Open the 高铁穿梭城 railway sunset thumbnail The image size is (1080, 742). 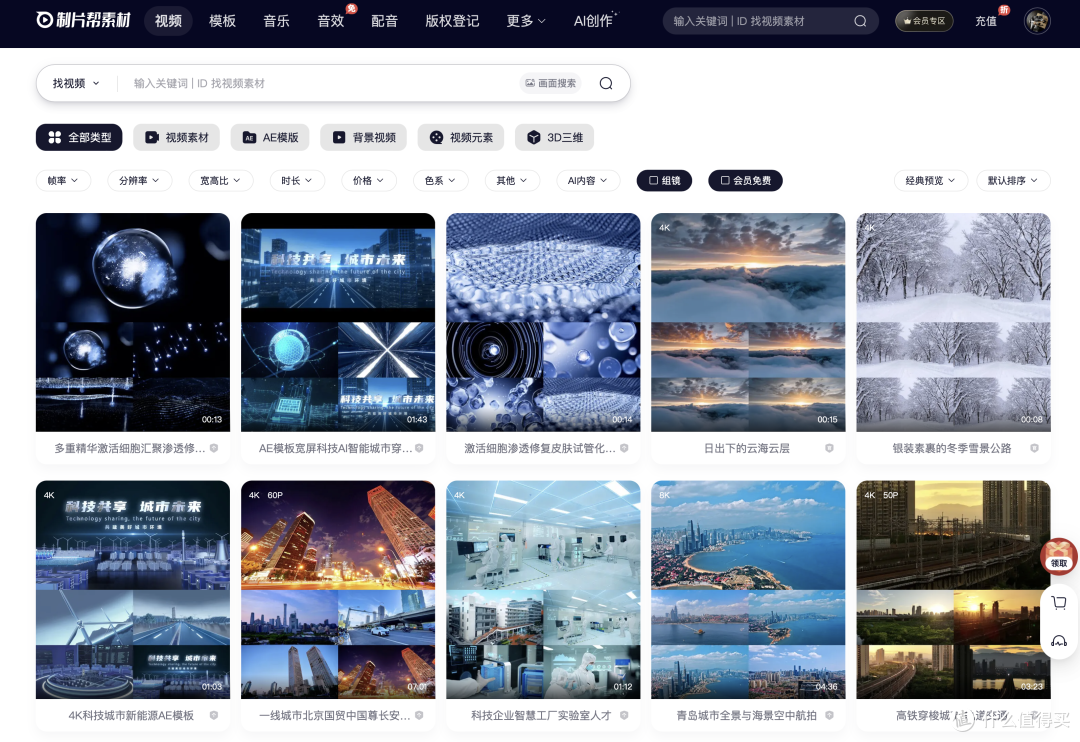coord(953,590)
